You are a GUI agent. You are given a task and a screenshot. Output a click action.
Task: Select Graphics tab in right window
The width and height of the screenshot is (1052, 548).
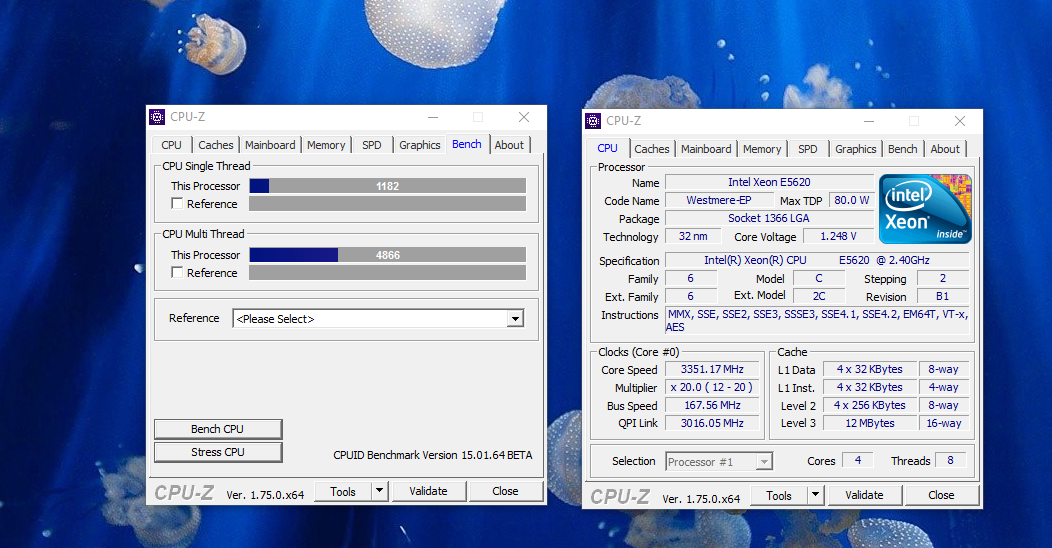[x=855, y=149]
